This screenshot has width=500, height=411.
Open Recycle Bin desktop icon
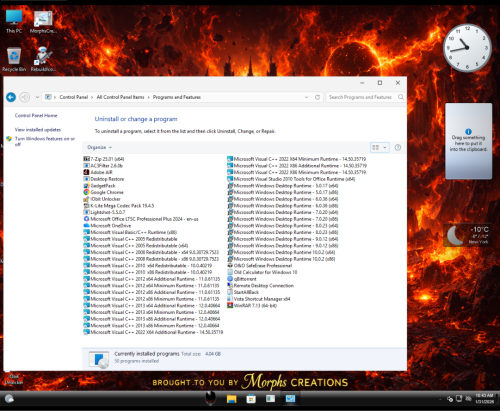point(14,59)
